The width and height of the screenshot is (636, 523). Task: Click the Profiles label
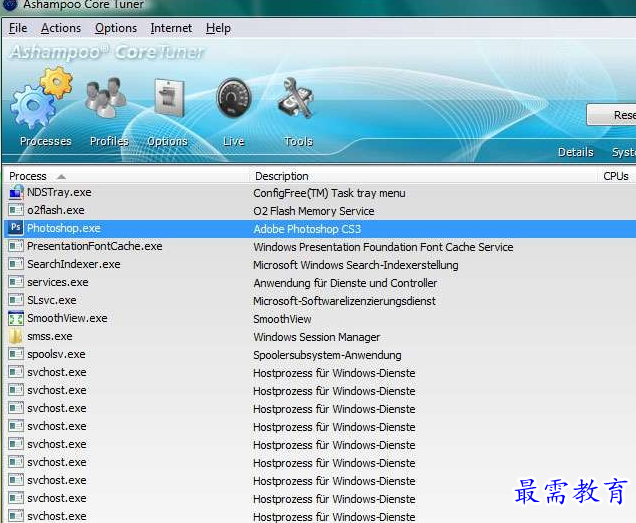tap(109, 141)
